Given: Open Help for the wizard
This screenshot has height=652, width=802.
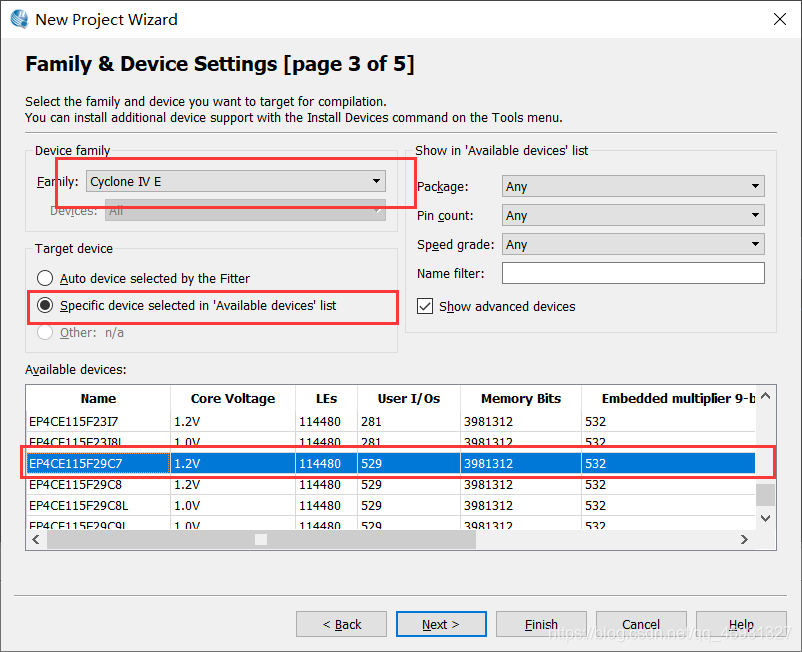Looking at the screenshot, I should [741, 624].
